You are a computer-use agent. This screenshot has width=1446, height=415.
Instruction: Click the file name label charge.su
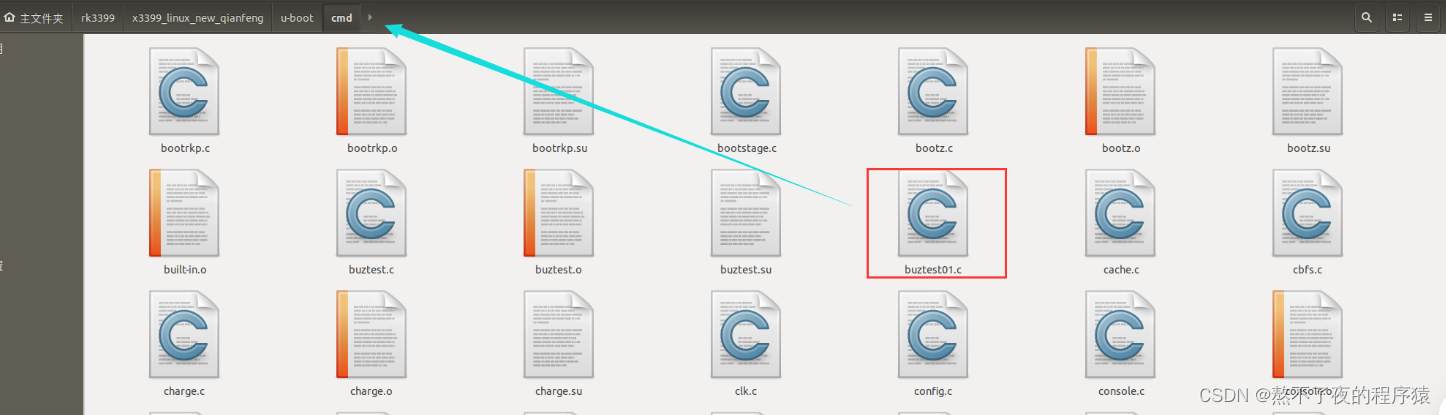coord(559,391)
